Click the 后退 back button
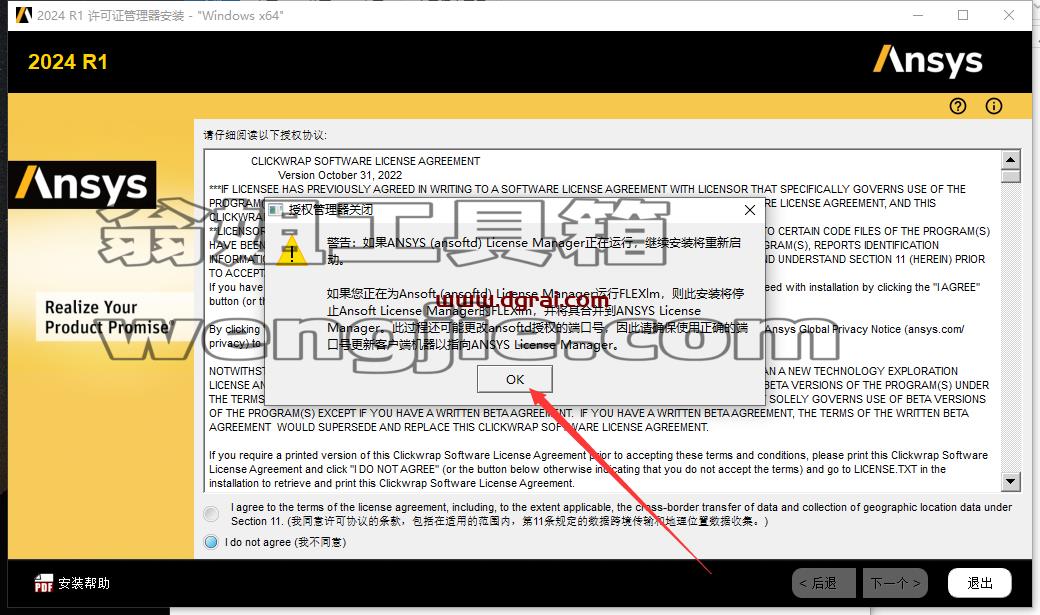The image size is (1040, 615). pos(823,583)
